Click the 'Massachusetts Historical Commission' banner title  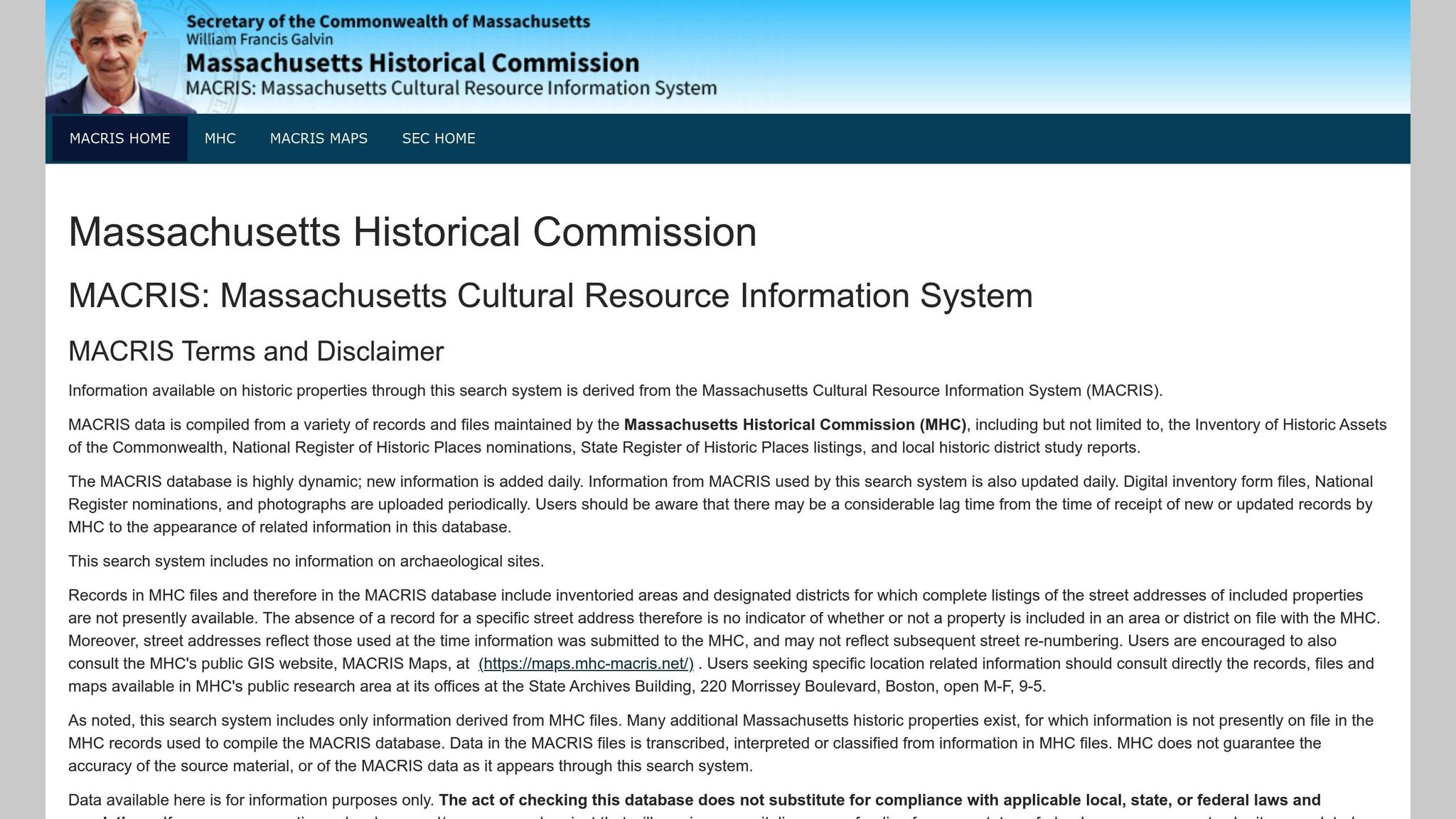[x=412, y=63]
